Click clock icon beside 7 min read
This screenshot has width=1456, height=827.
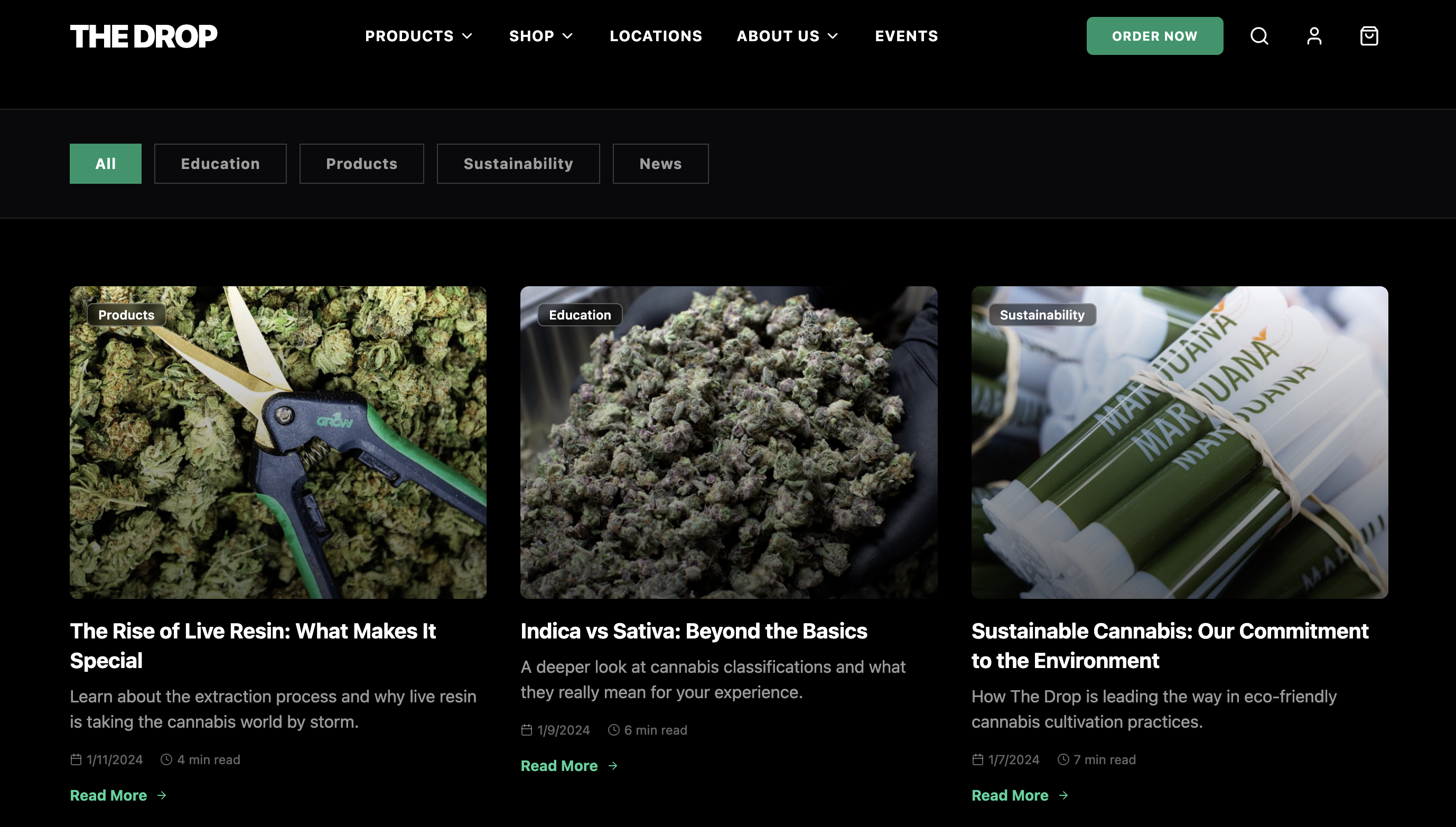coord(1063,759)
